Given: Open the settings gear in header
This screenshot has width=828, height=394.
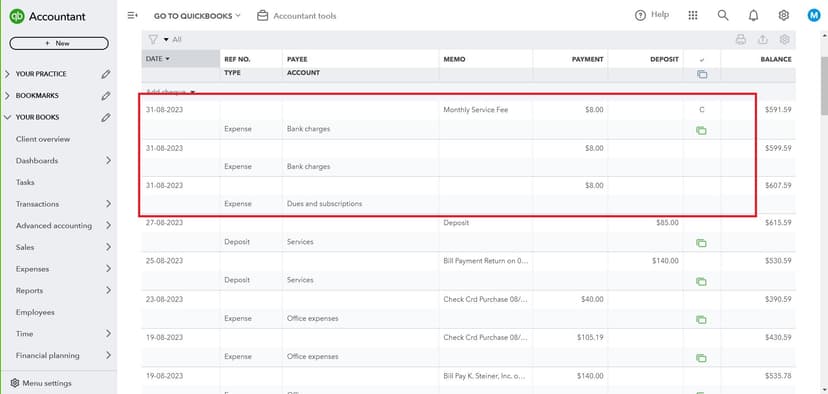Looking at the screenshot, I should (x=784, y=15).
